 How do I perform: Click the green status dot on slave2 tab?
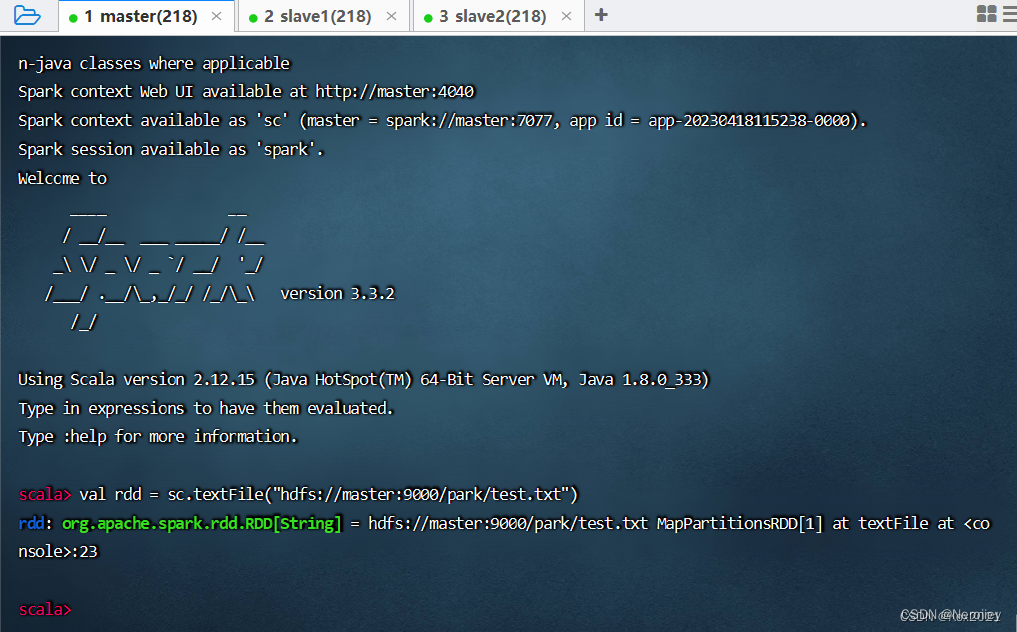[x=428, y=18]
